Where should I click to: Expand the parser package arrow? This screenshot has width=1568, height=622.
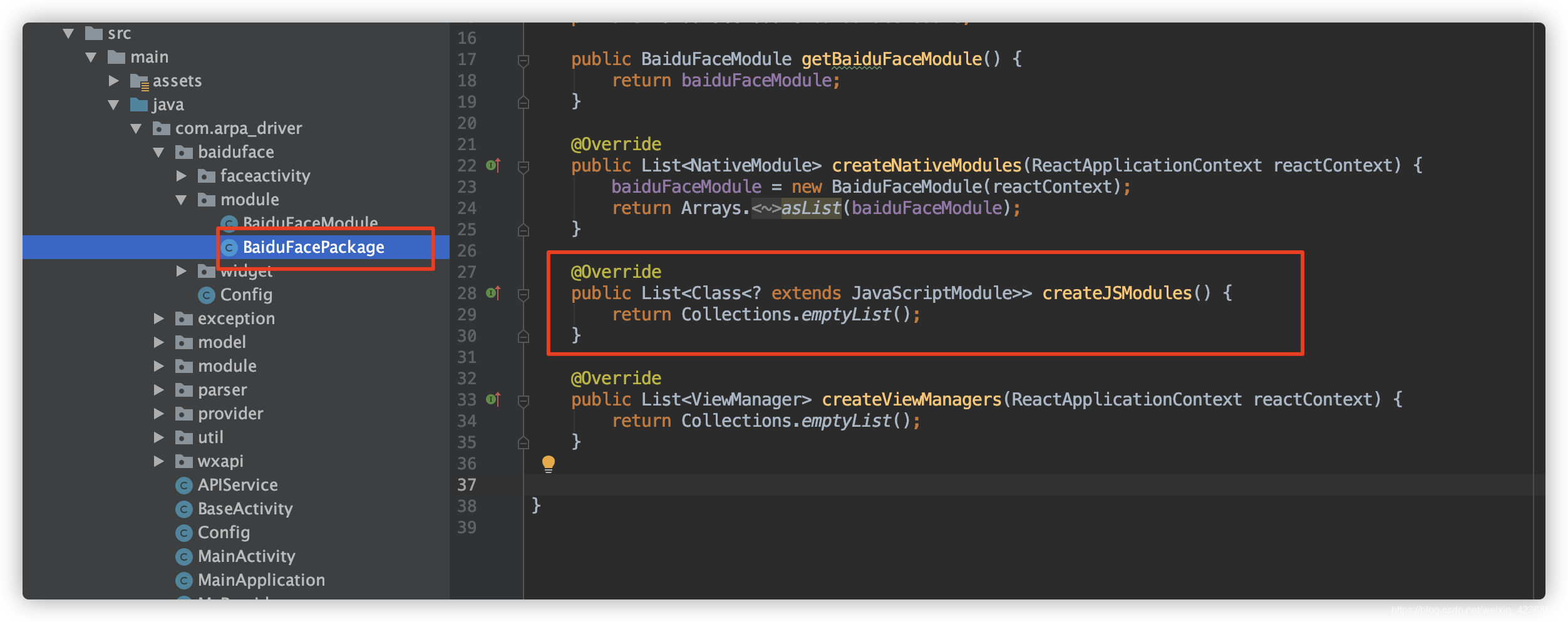(159, 390)
